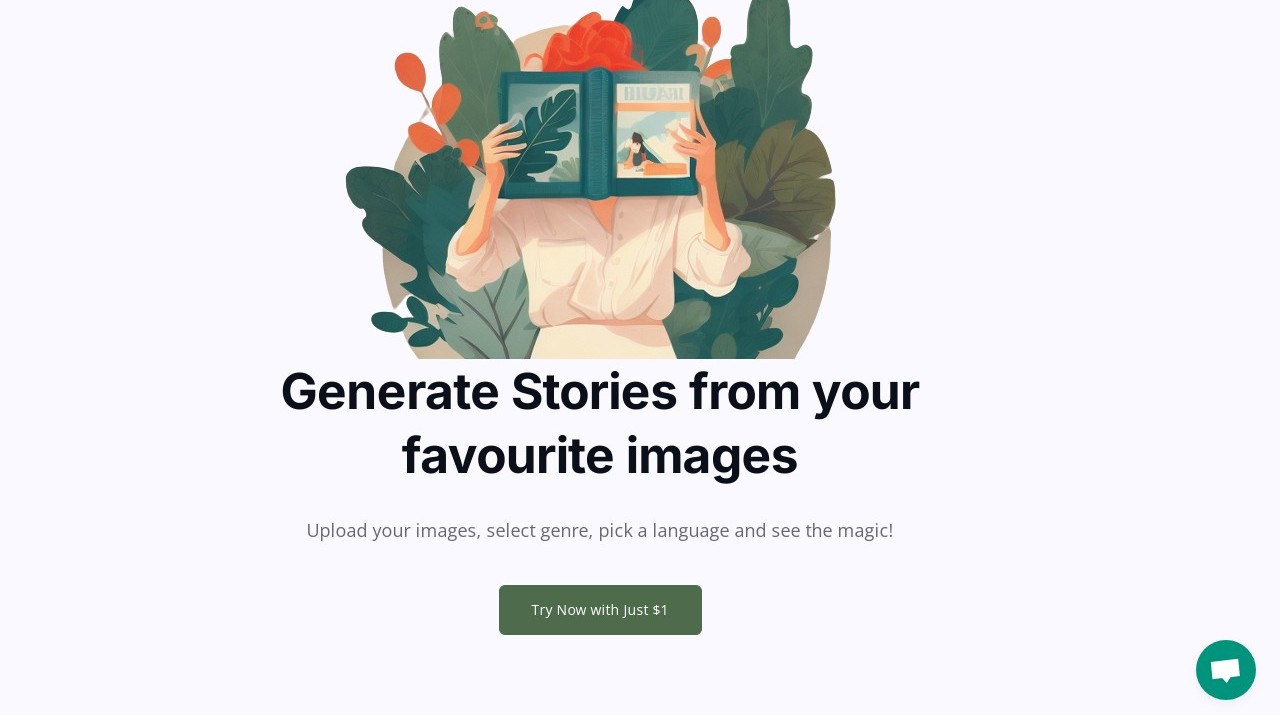Click the orange buds at the illustration's top right
Image resolution: width=1280 pixels, height=720 pixels.
[x=712, y=35]
